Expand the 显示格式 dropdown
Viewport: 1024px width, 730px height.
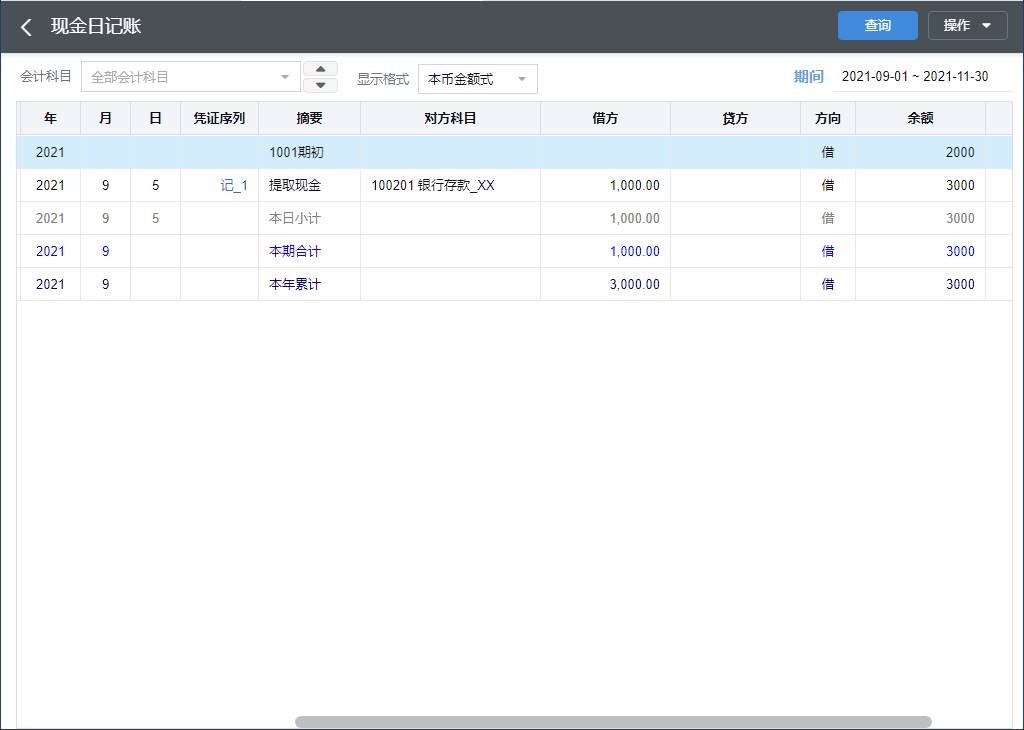477,79
